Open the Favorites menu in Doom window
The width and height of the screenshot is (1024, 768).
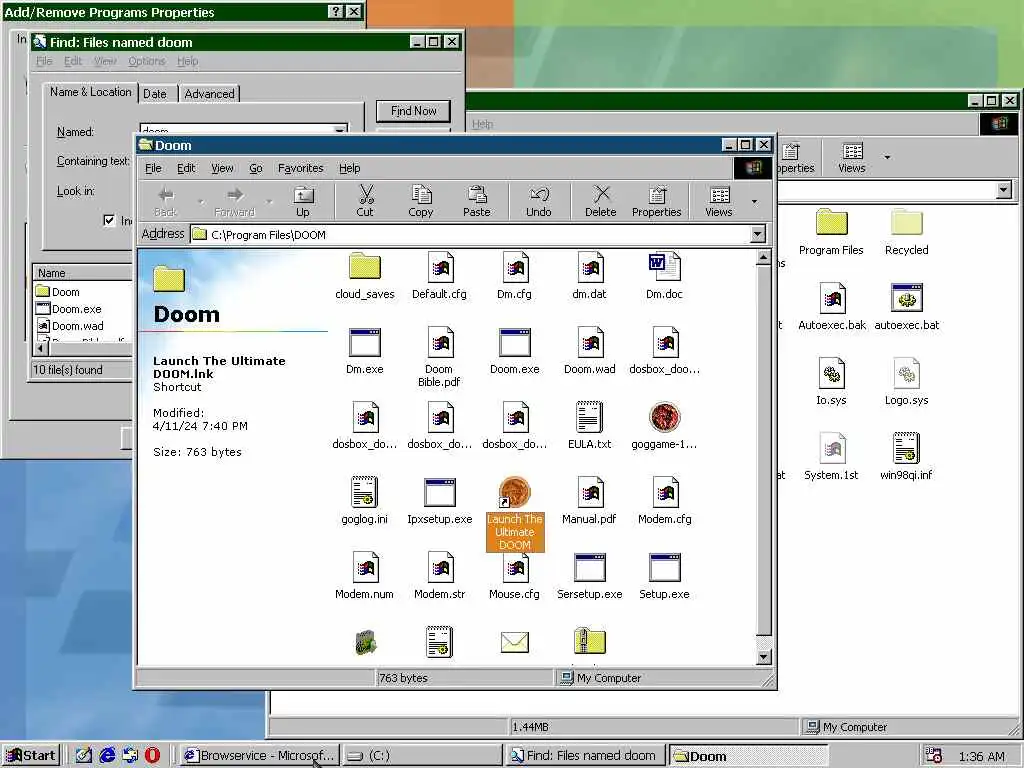300,168
